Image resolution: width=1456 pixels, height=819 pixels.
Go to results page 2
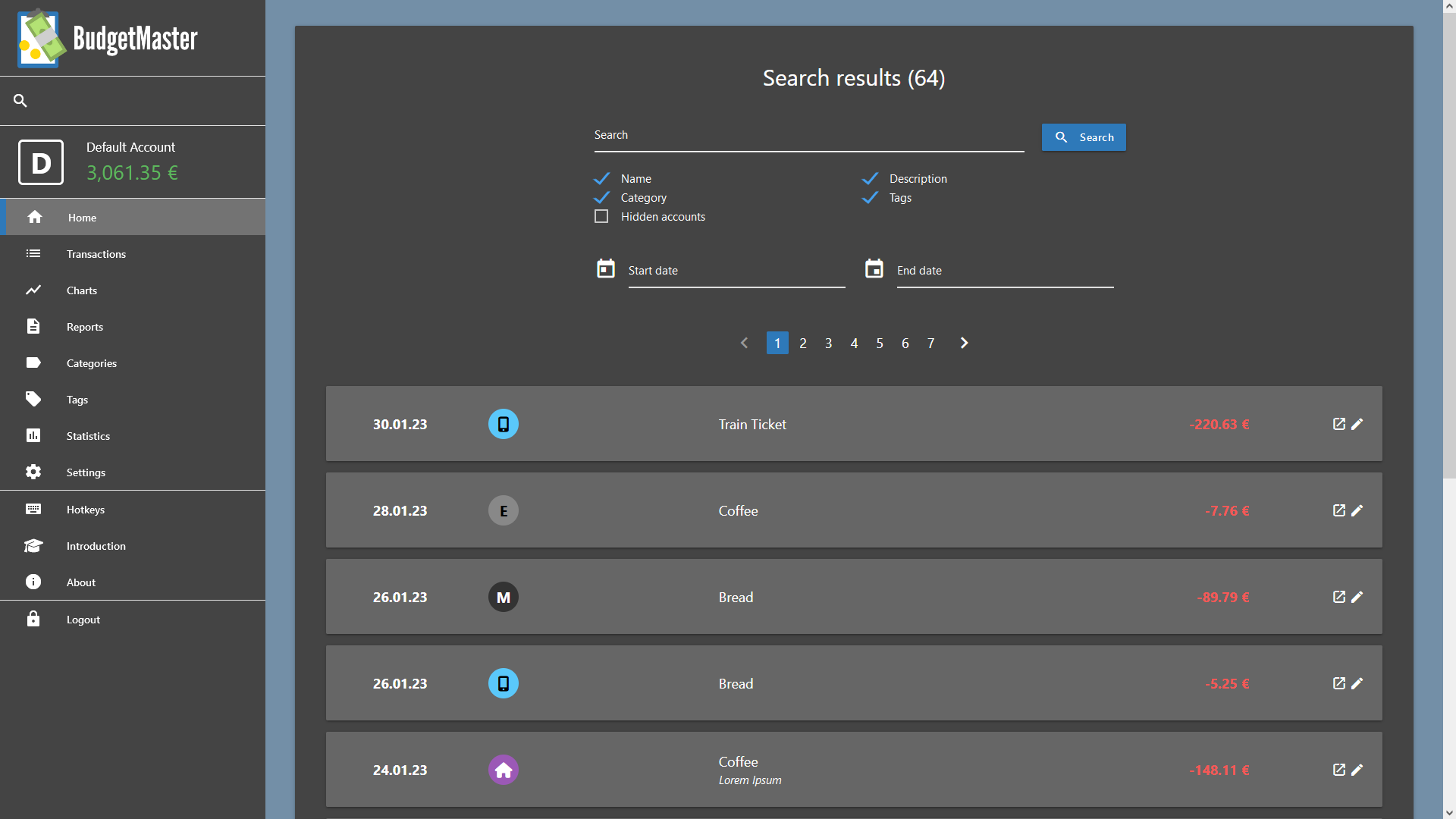tap(803, 343)
